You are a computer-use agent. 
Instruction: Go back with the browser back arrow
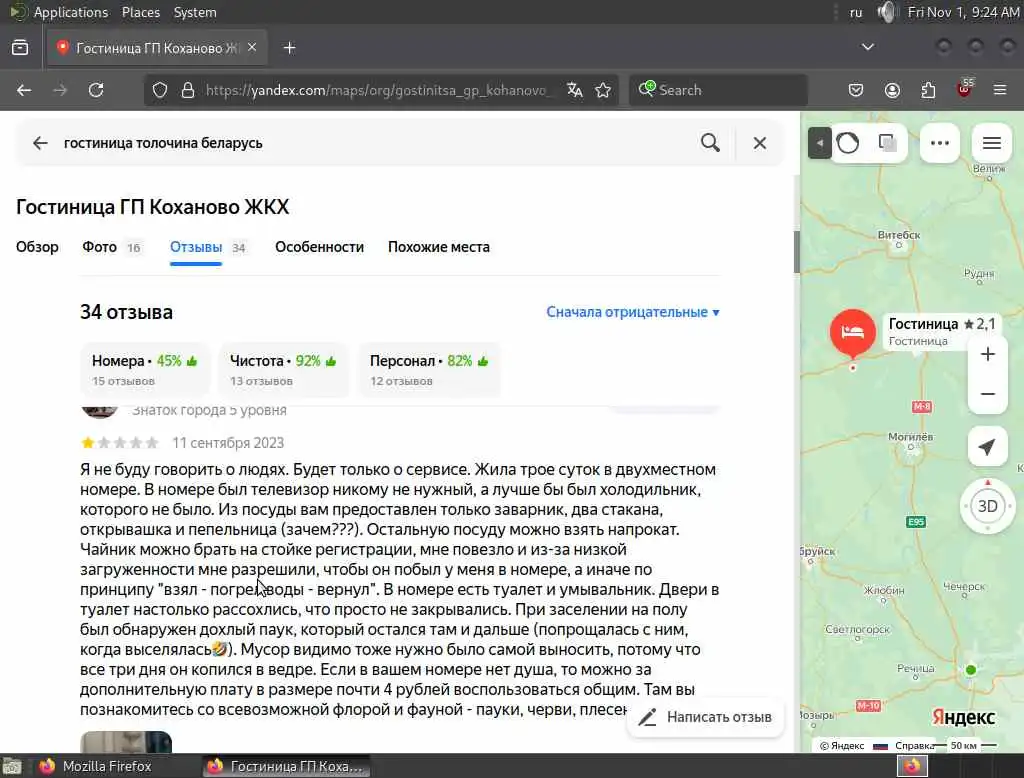[24, 90]
